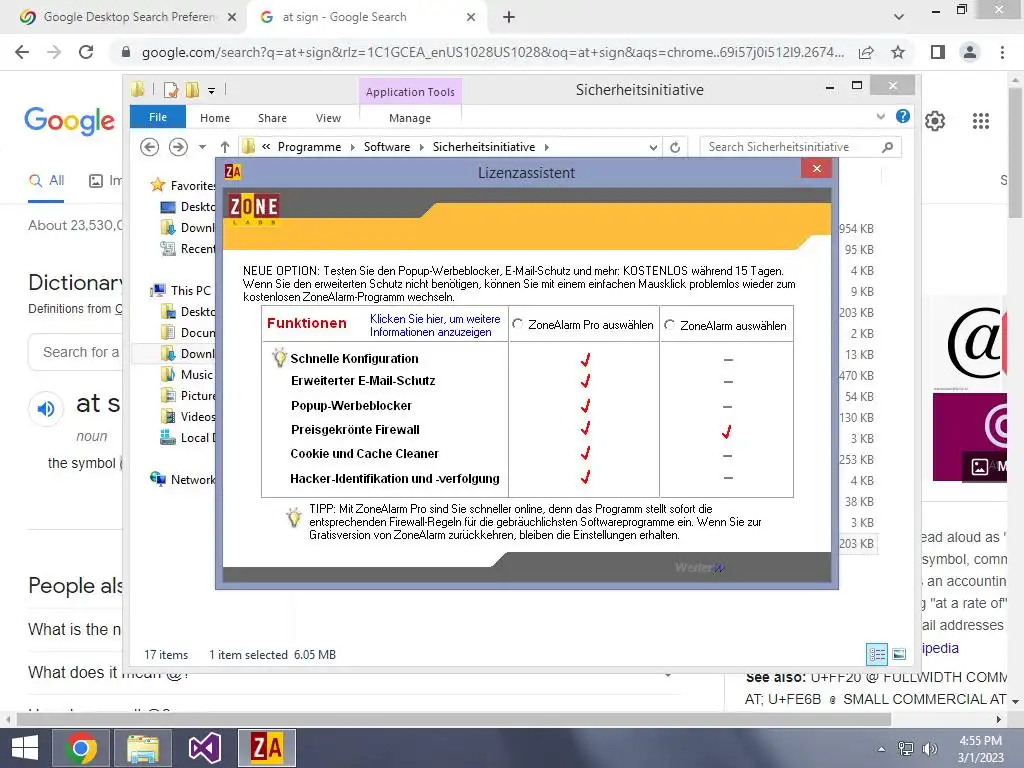This screenshot has height=768, width=1024.
Task: Select Software in the breadcrumb path
Action: point(387,147)
